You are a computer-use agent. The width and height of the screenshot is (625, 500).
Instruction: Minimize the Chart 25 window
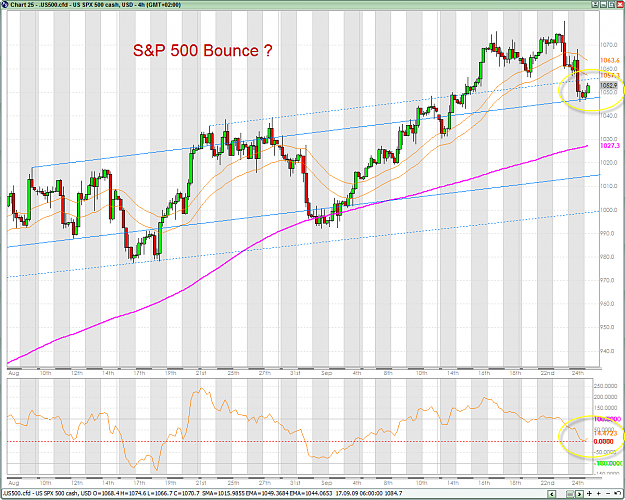(x=603, y=4)
